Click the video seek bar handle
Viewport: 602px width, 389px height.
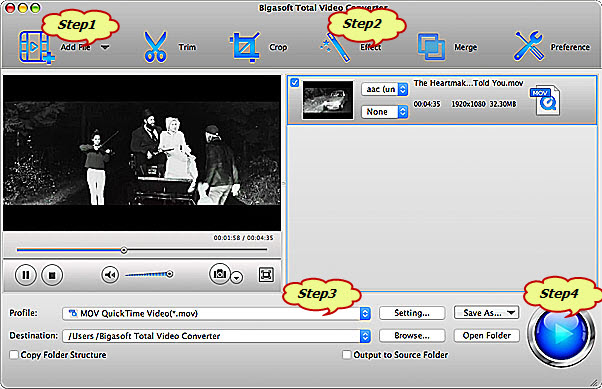(x=124, y=250)
